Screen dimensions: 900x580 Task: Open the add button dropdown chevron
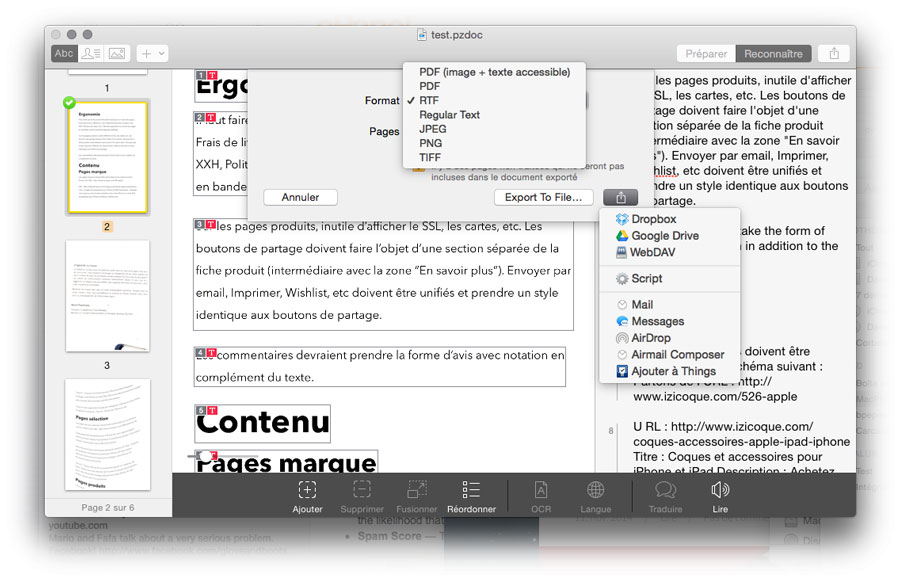162,53
